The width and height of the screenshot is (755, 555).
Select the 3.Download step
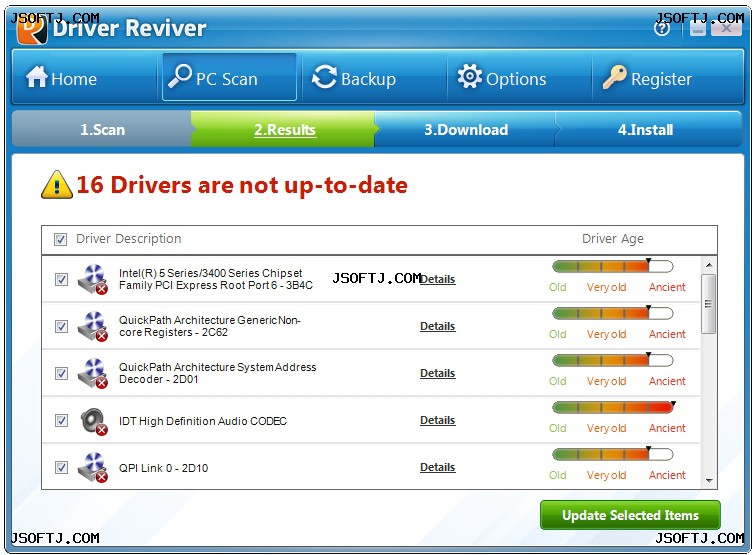point(466,129)
